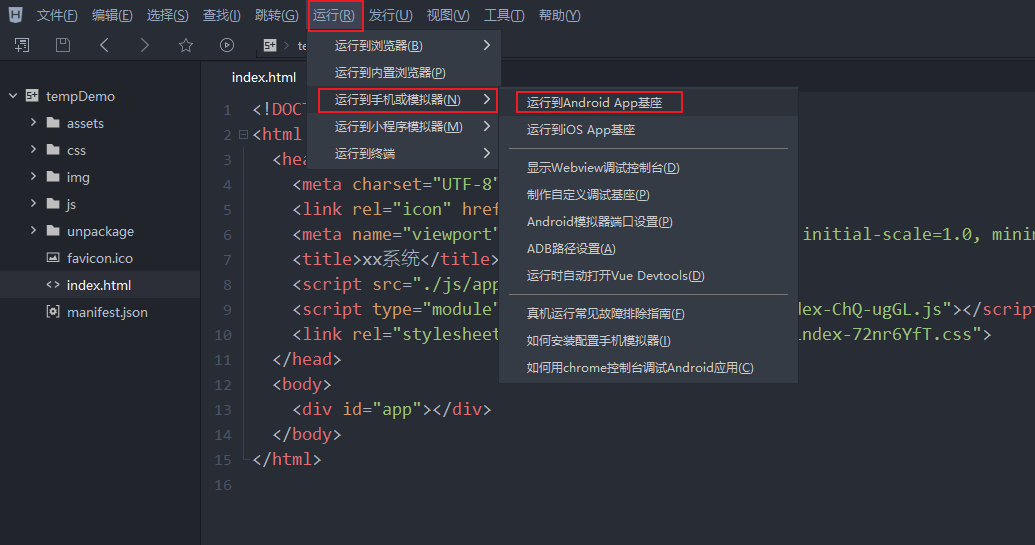Open 如何用chrome控制台调试Android应用(C)
The height and width of the screenshot is (545, 1035).
648,368
